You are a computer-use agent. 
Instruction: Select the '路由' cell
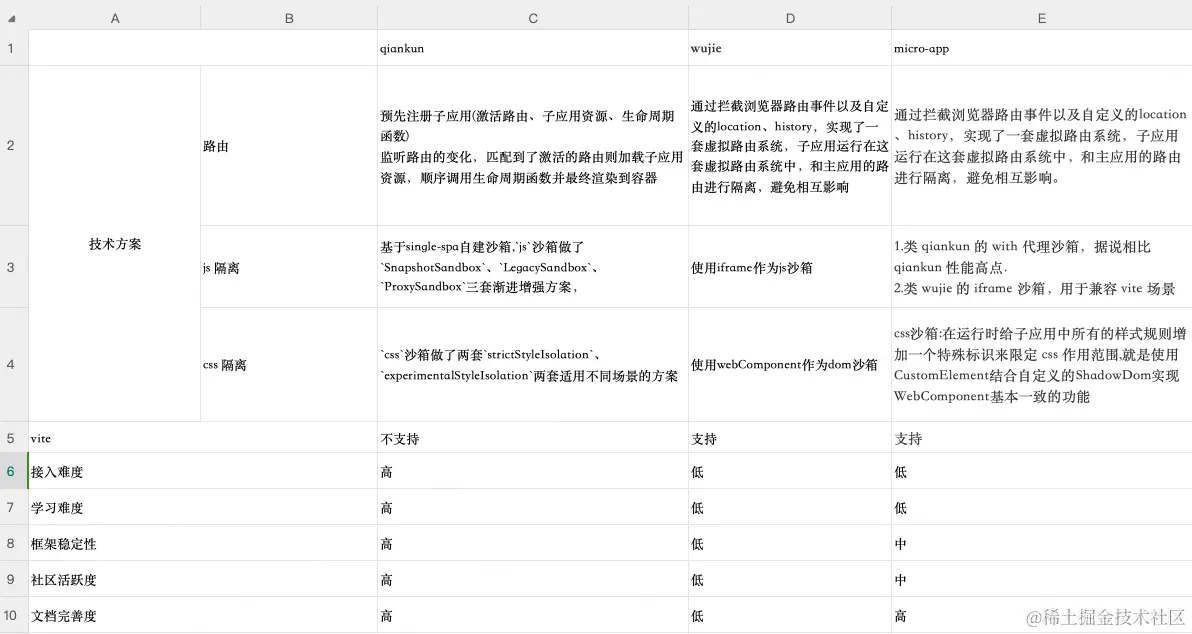[x=289, y=145]
